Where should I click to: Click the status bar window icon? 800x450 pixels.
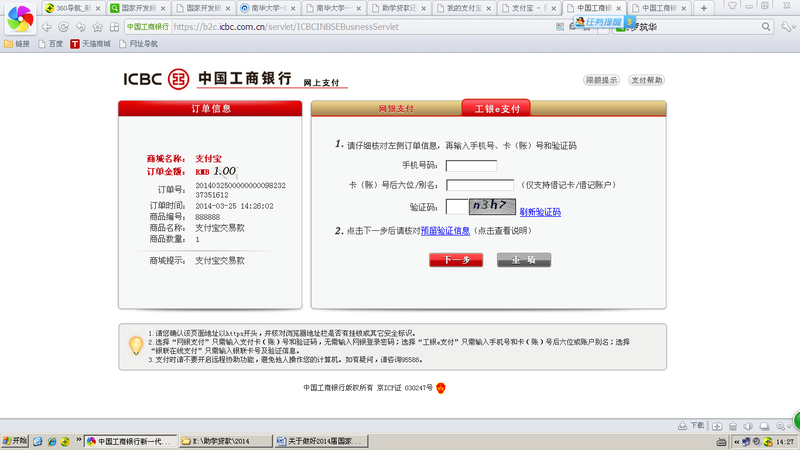(764, 426)
